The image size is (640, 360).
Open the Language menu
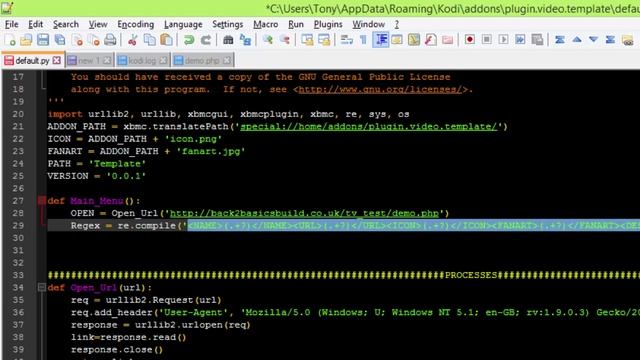point(183,24)
